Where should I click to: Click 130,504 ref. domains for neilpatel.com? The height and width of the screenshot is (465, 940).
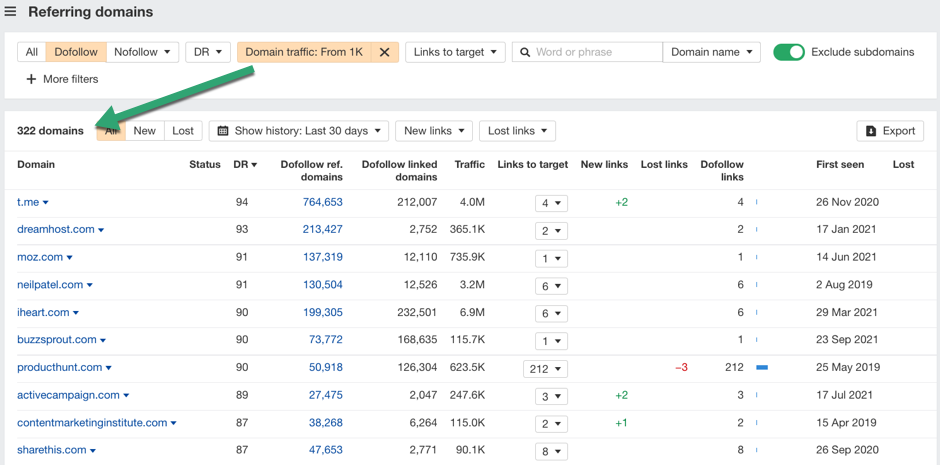coord(323,285)
